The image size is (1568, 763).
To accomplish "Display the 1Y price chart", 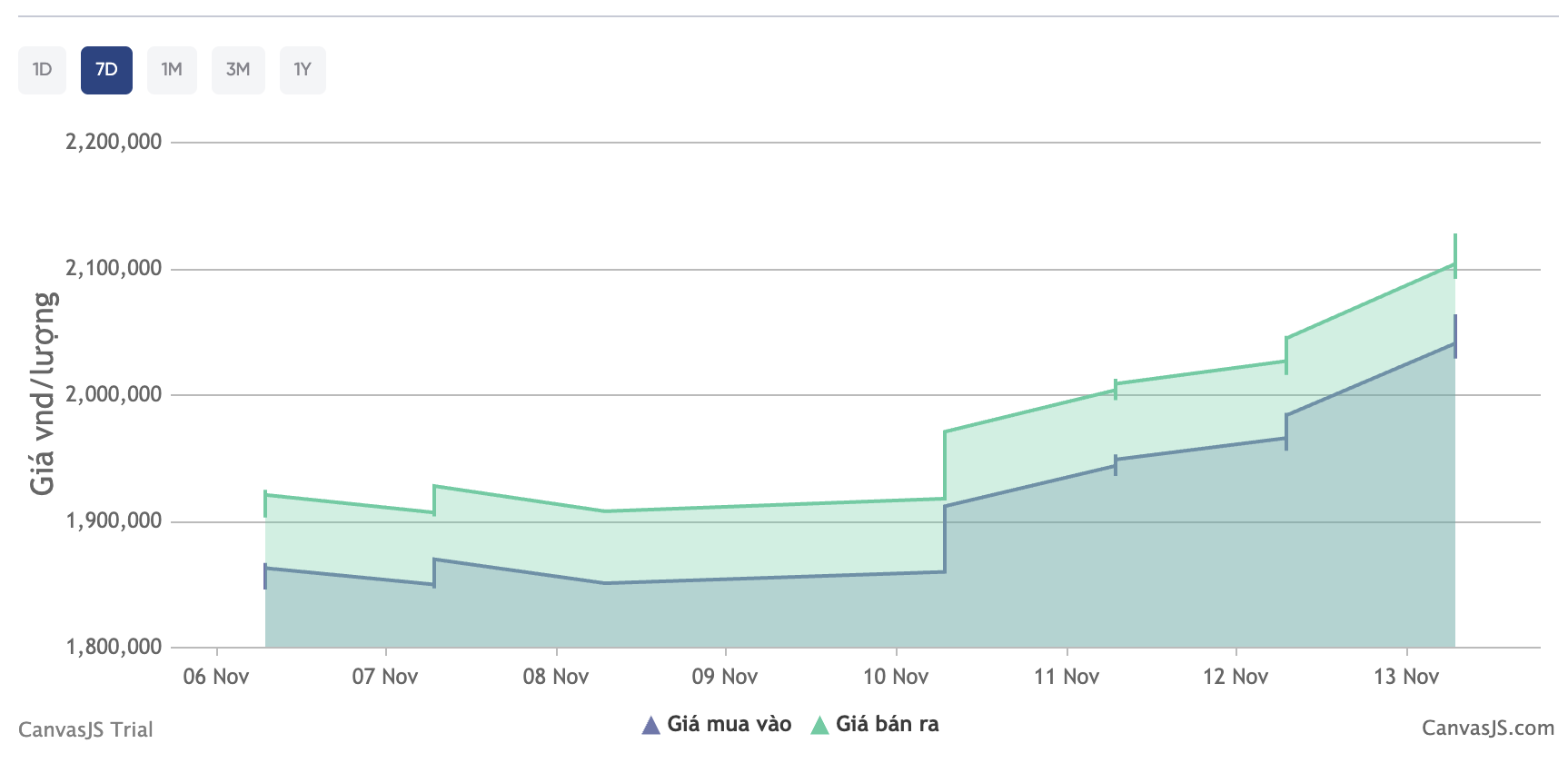I will [x=303, y=70].
